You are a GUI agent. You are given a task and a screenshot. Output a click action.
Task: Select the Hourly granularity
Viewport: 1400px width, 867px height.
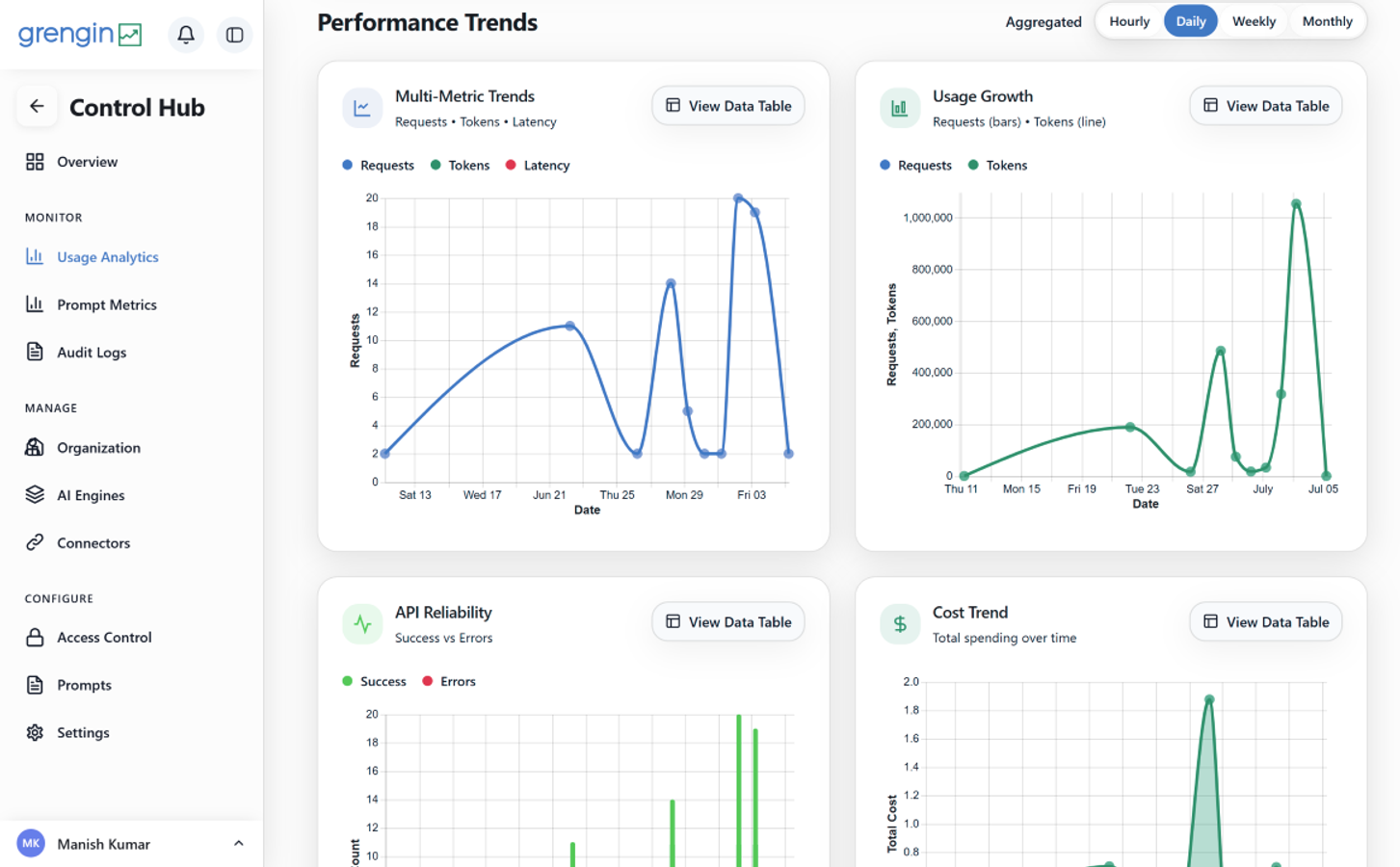[x=1129, y=21]
